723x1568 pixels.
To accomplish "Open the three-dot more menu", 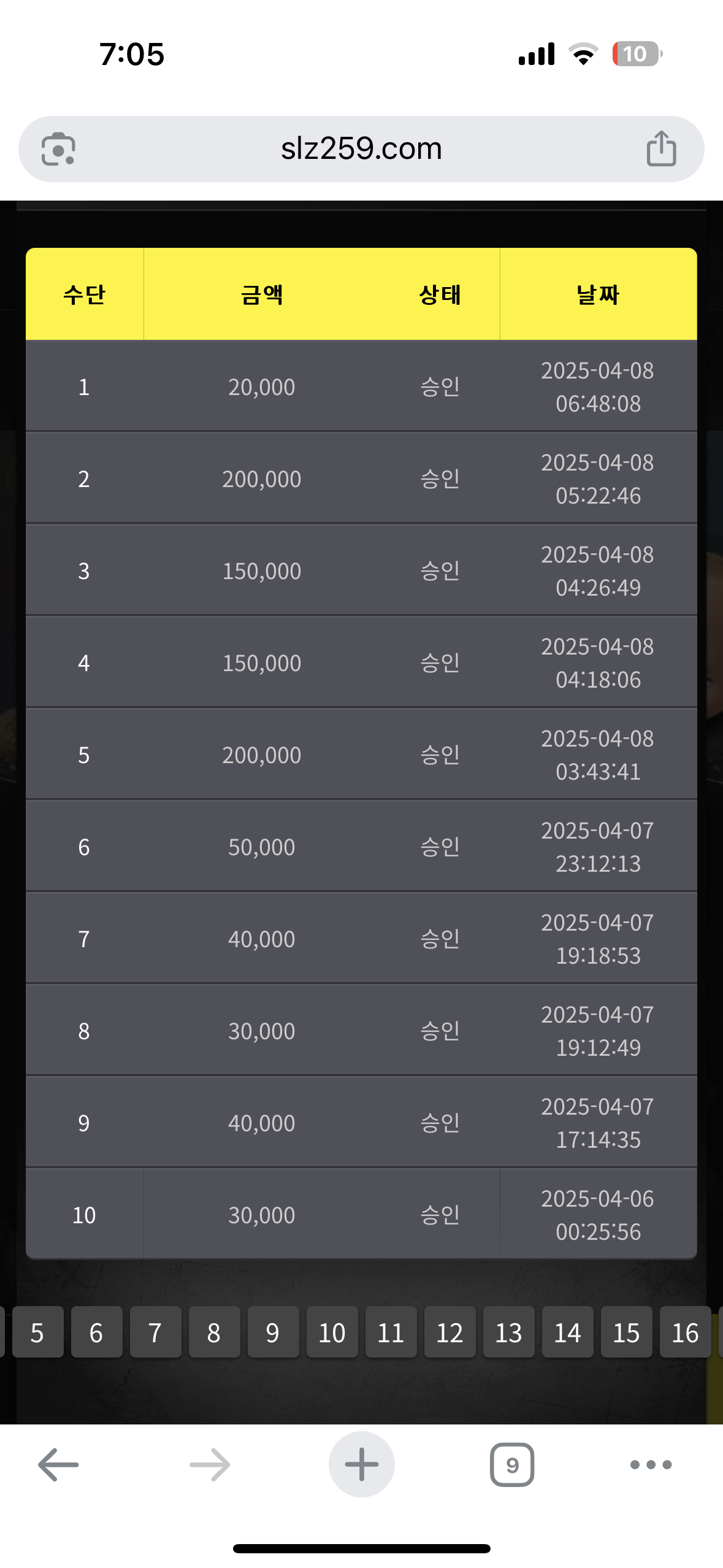I will [x=651, y=1464].
